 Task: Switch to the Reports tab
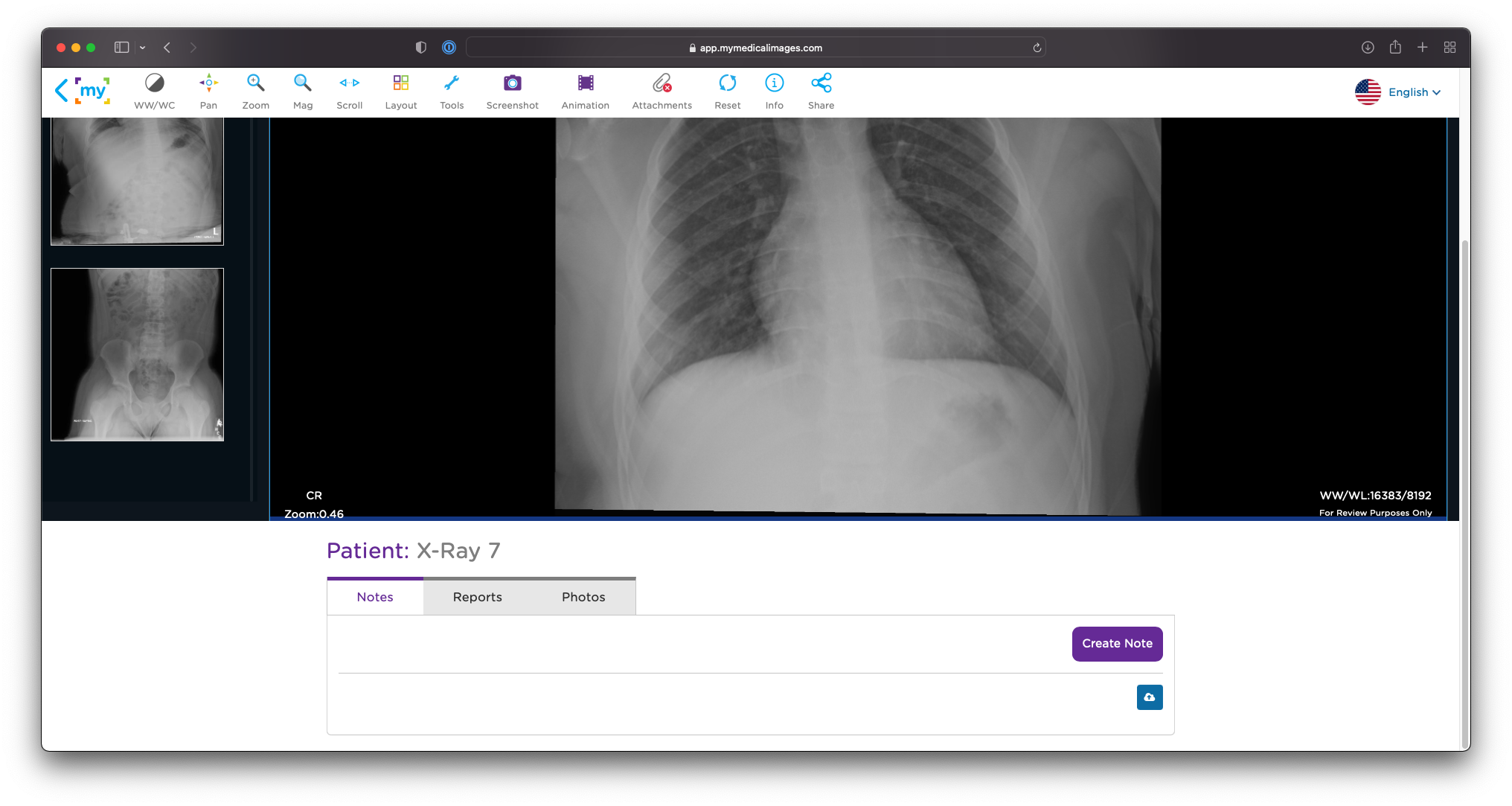(477, 597)
